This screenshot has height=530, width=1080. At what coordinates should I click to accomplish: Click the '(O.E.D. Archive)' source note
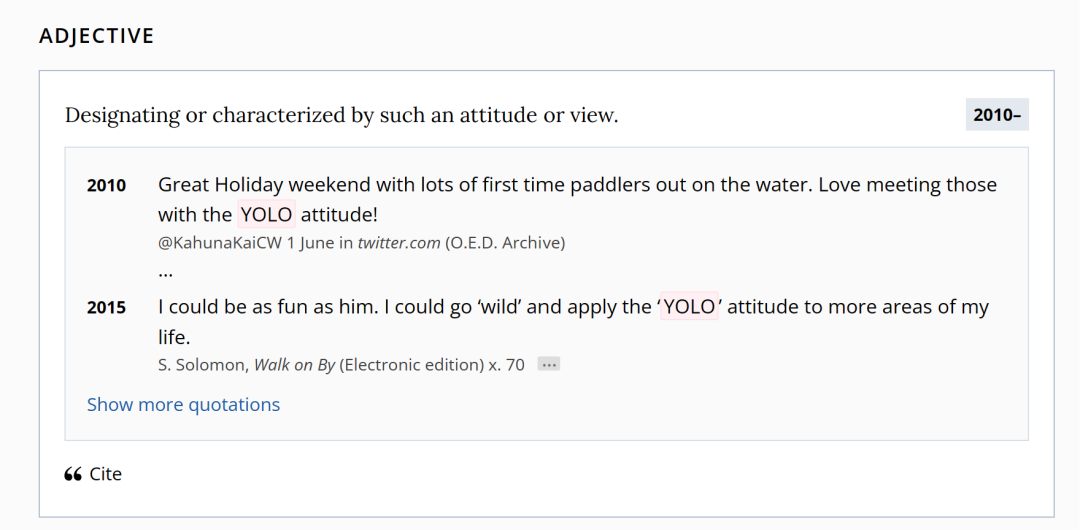point(505,243)
